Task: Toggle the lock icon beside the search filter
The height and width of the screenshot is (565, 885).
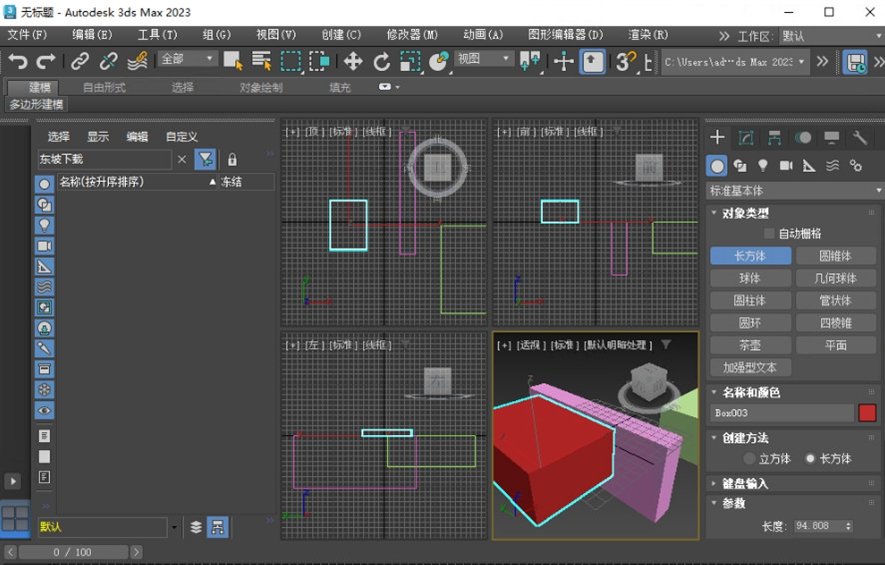Action: [x=232, y=160]
